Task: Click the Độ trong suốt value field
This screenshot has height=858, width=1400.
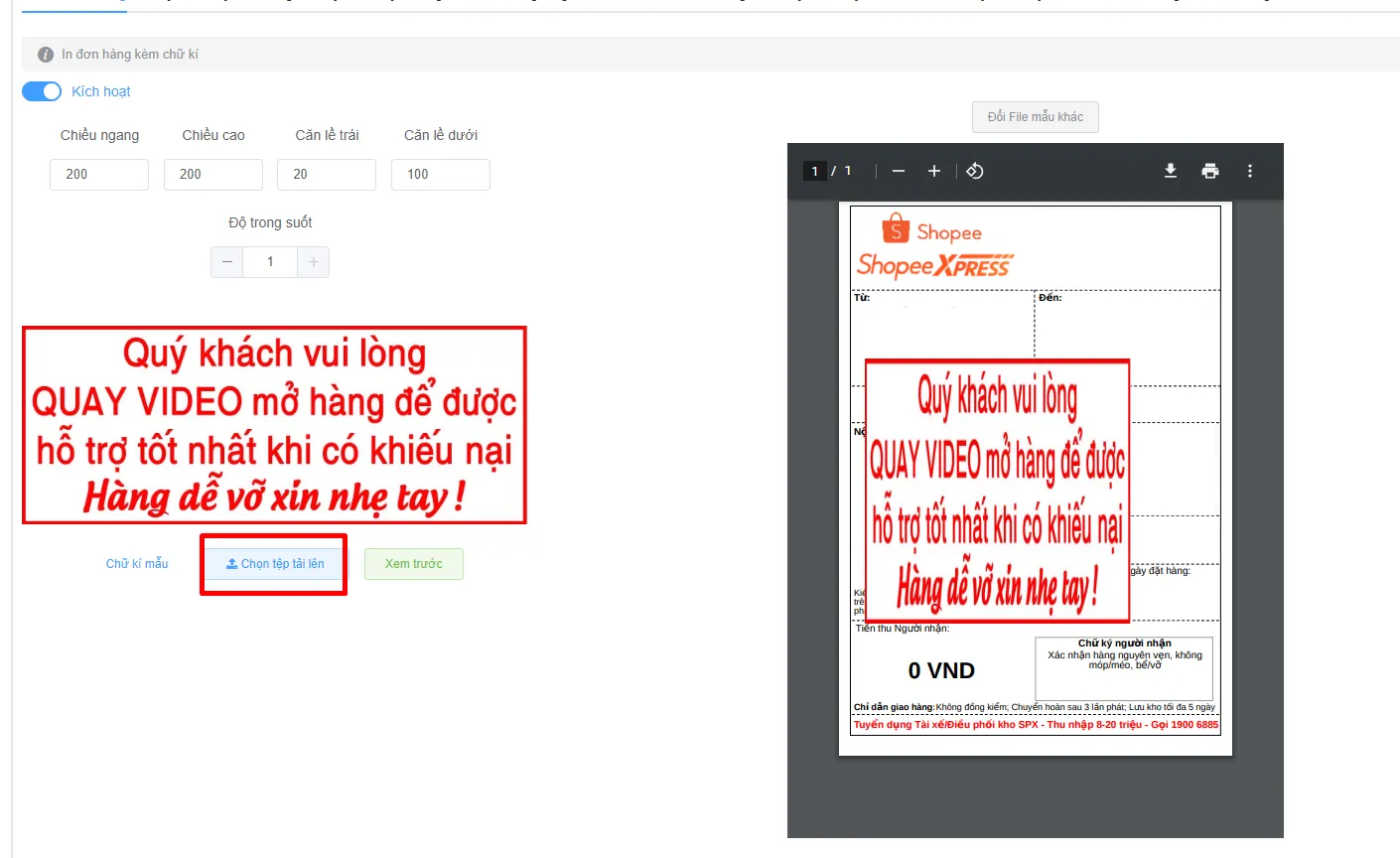Action: 270,262
